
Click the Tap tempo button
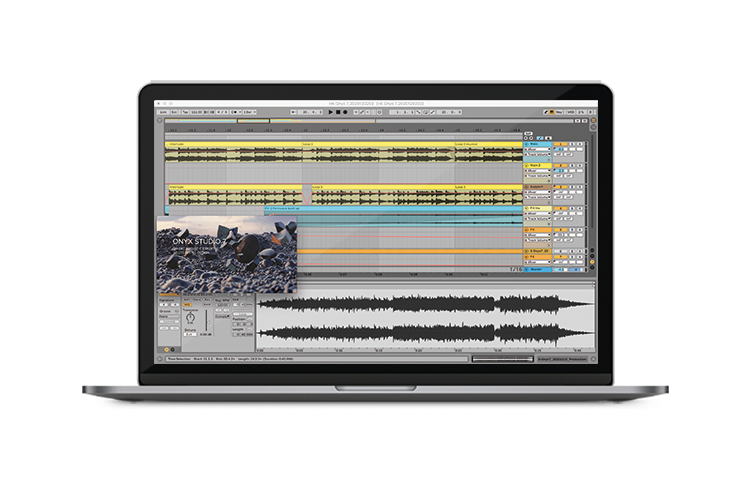pyautogui.click(x=185, y=112)
